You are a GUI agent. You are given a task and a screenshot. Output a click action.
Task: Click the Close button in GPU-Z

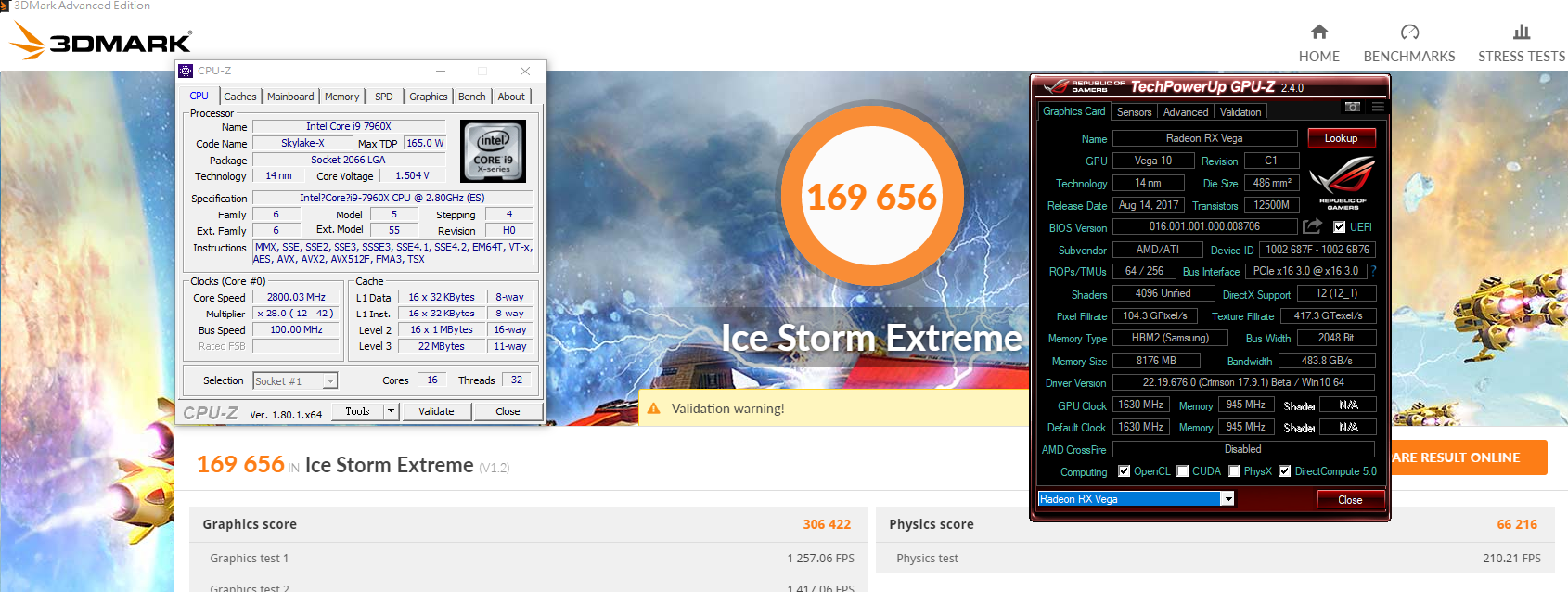[x=1350, y=500]
